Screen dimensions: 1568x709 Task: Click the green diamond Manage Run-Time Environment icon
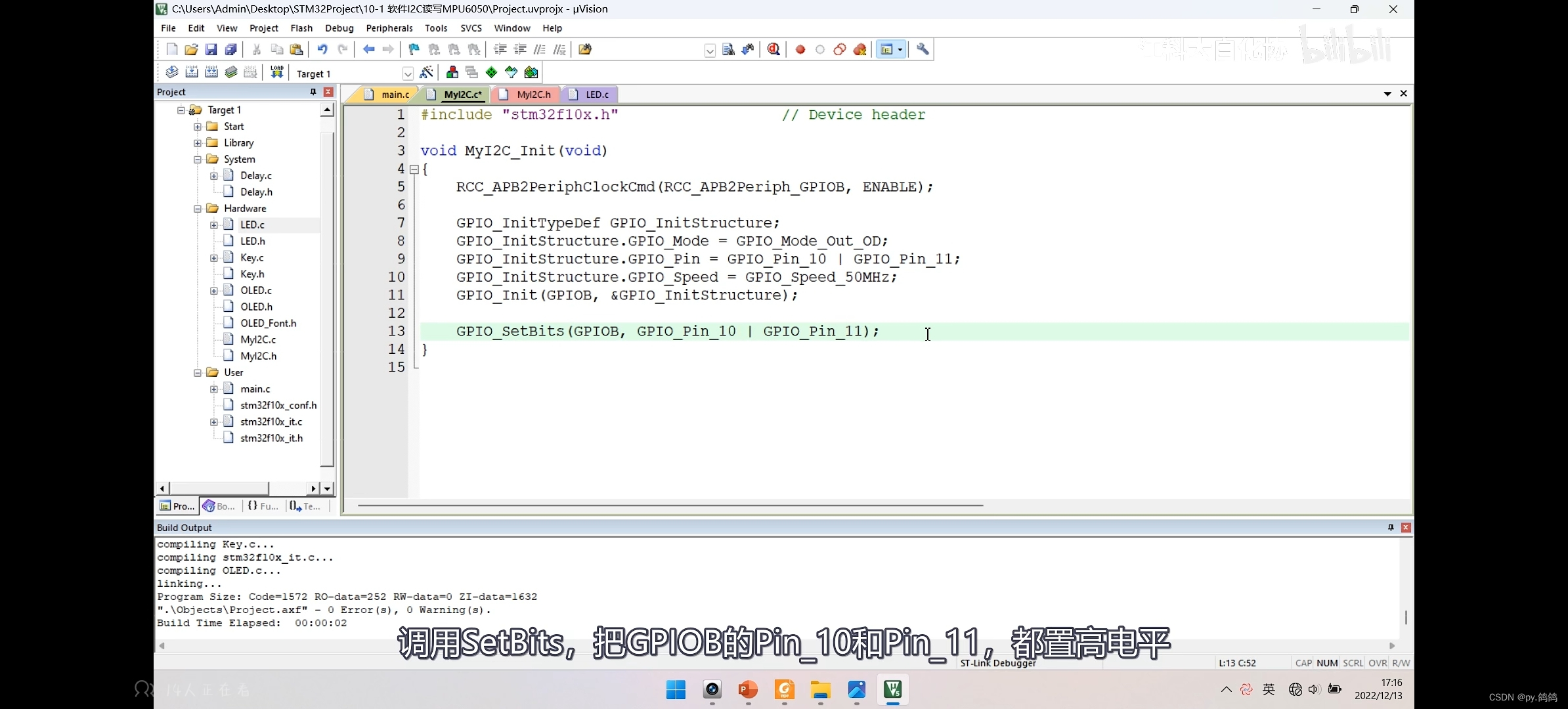pos(491,72)
